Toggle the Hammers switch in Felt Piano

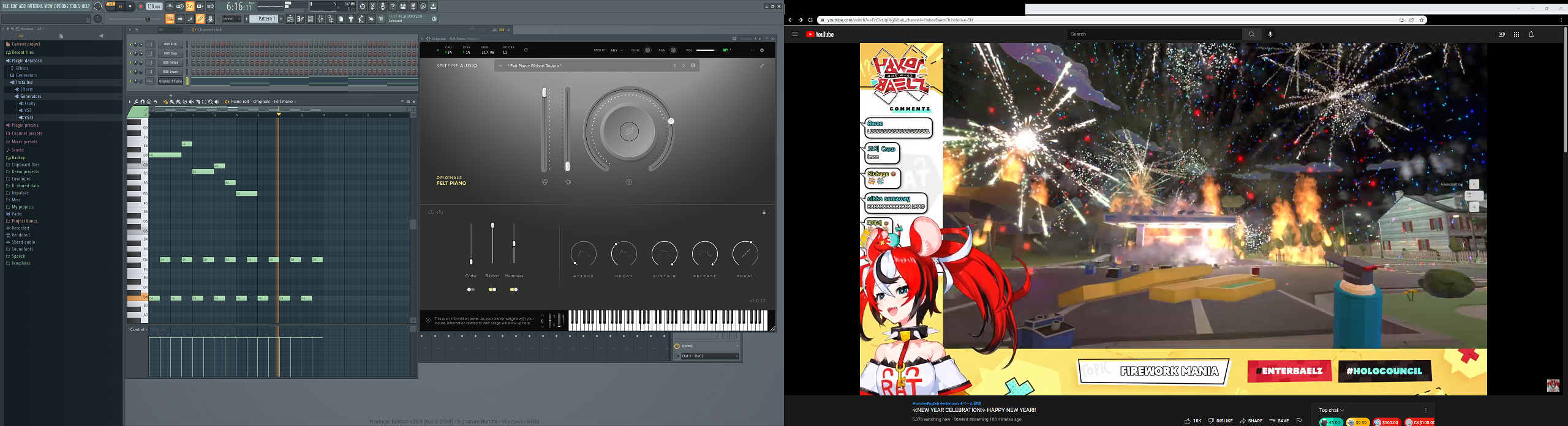pos(514,290)
